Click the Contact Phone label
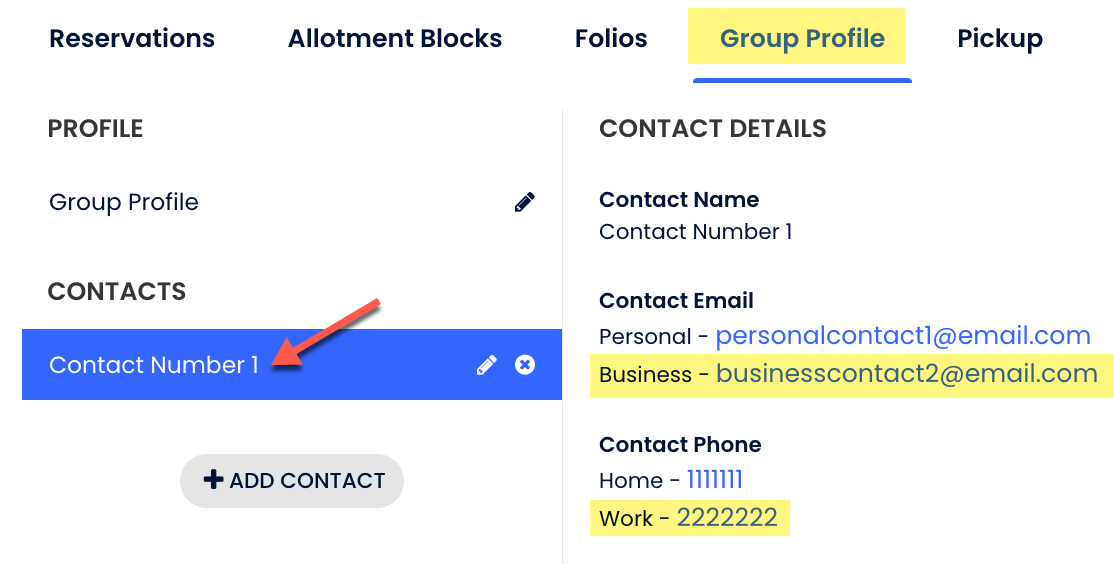The height and width of the screenshot is (564, 1114). [680, 445]
